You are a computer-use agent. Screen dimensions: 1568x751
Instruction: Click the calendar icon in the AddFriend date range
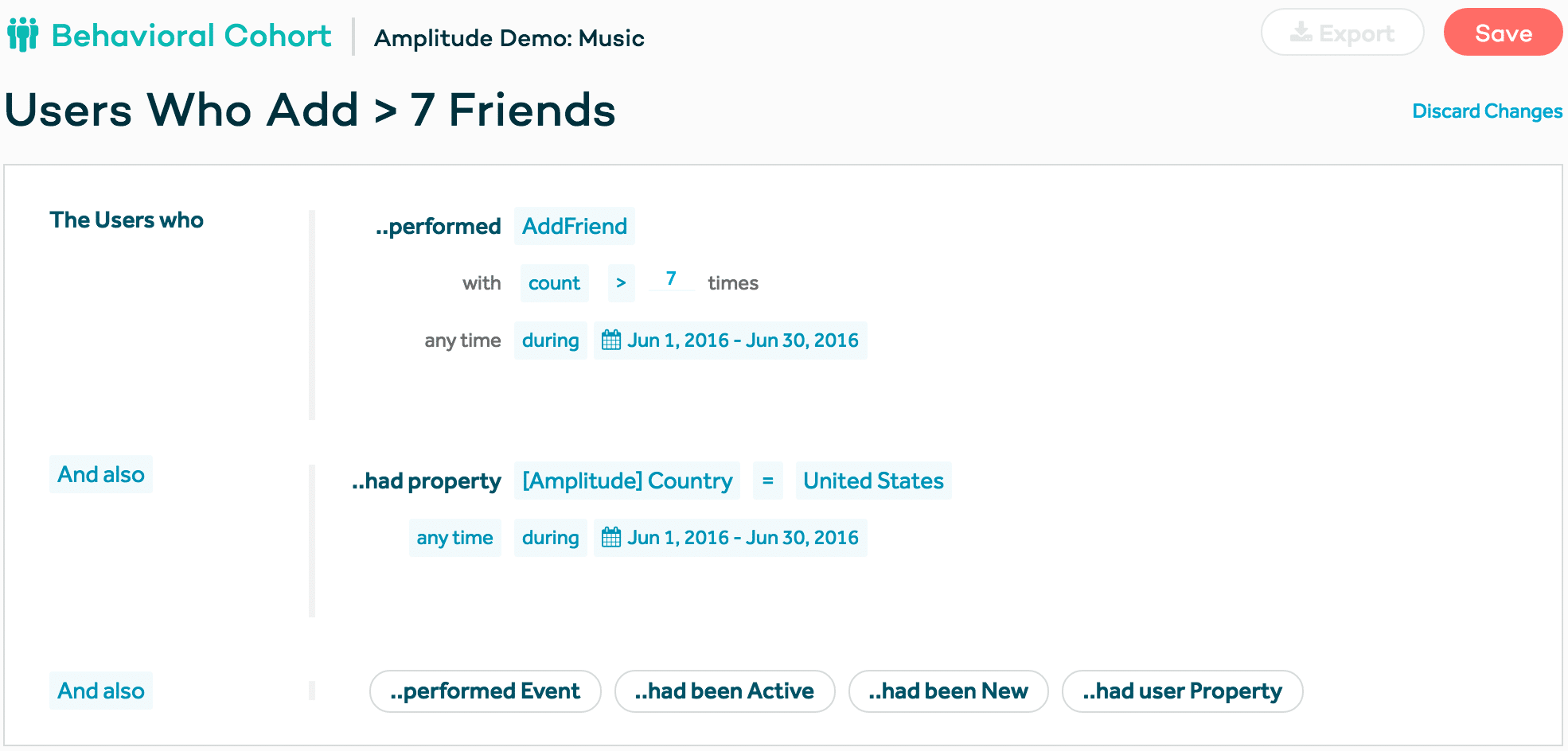(611, 340)
